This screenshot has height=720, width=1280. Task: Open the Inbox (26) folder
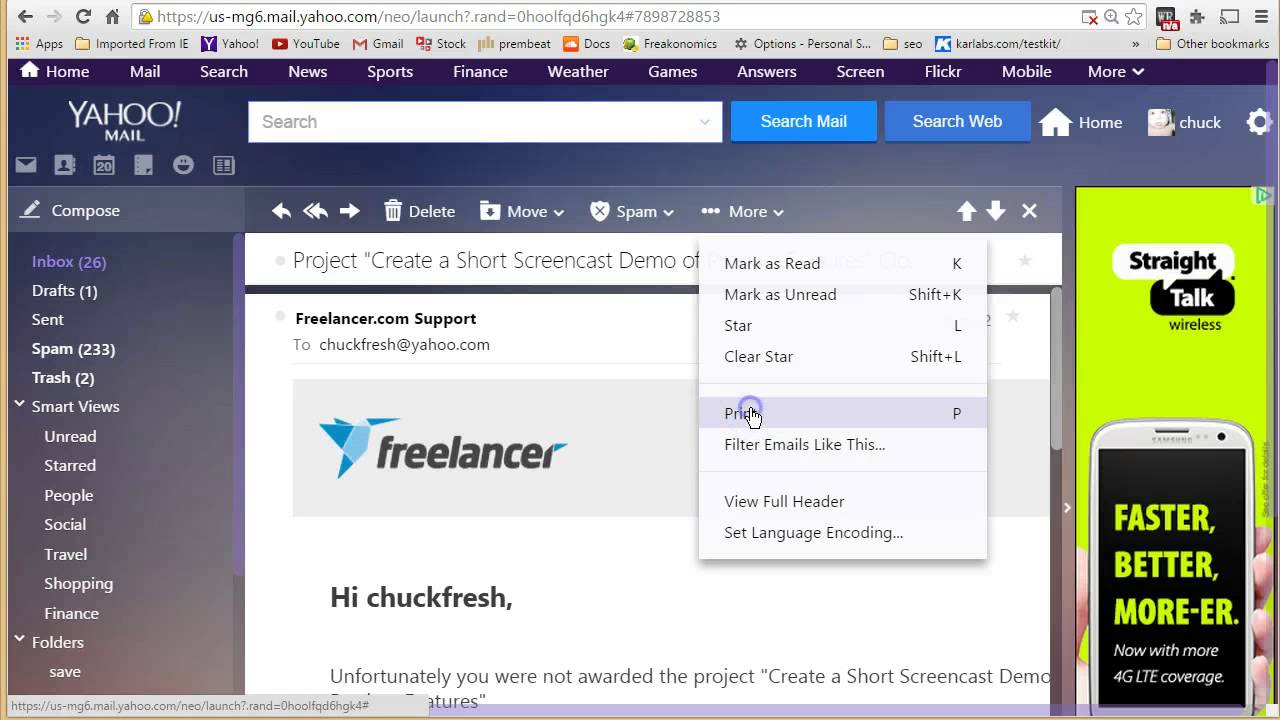[69, 261]
